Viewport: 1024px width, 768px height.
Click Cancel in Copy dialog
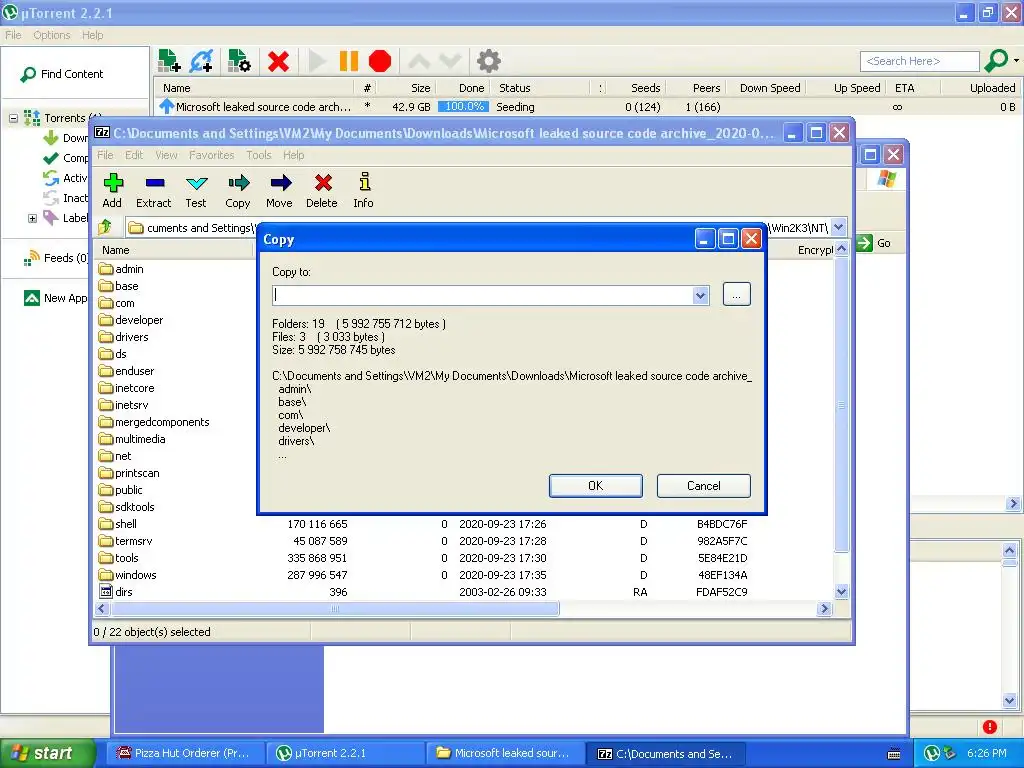tap(703, 486)
